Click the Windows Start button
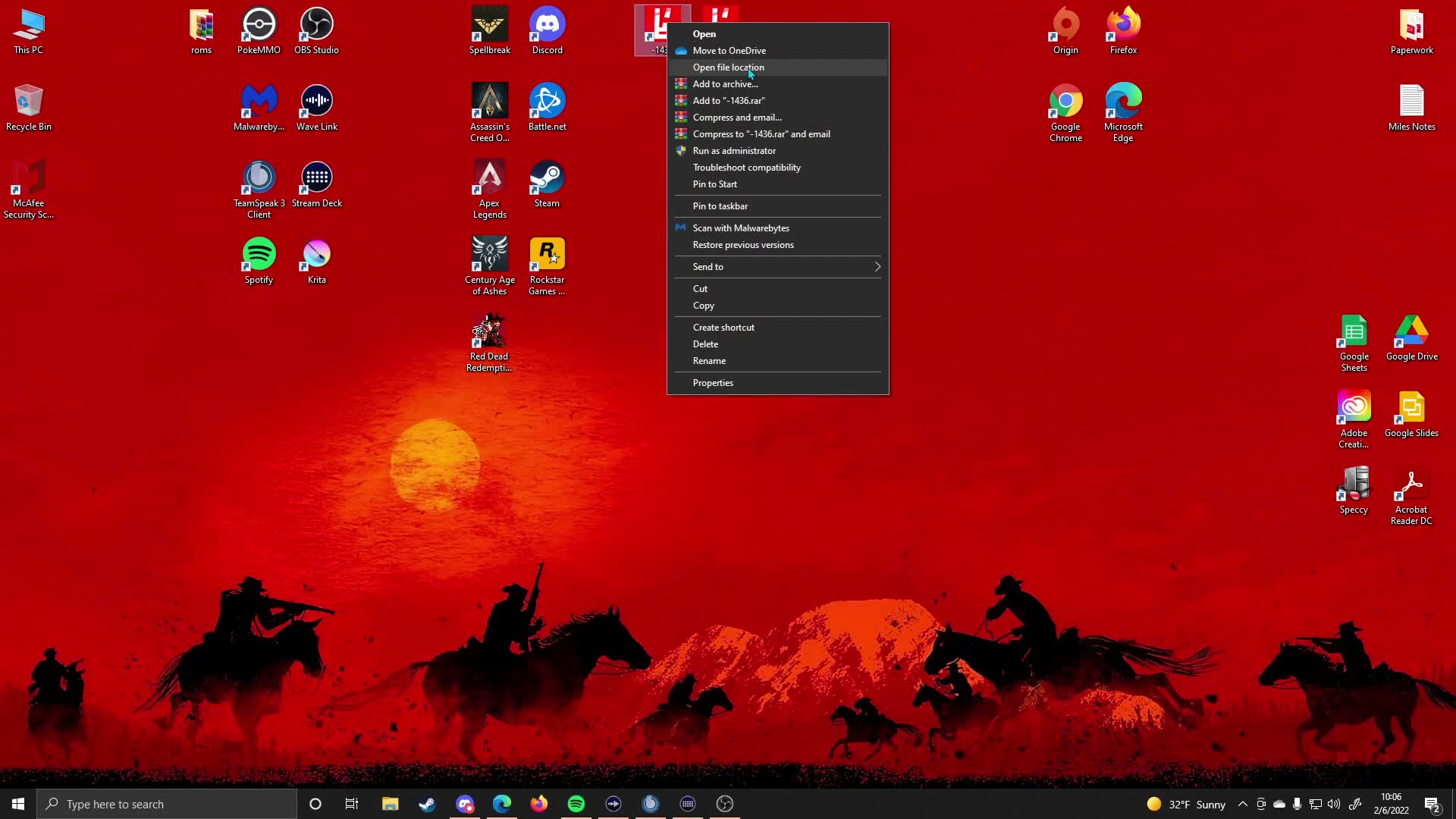 pos(18,804)
